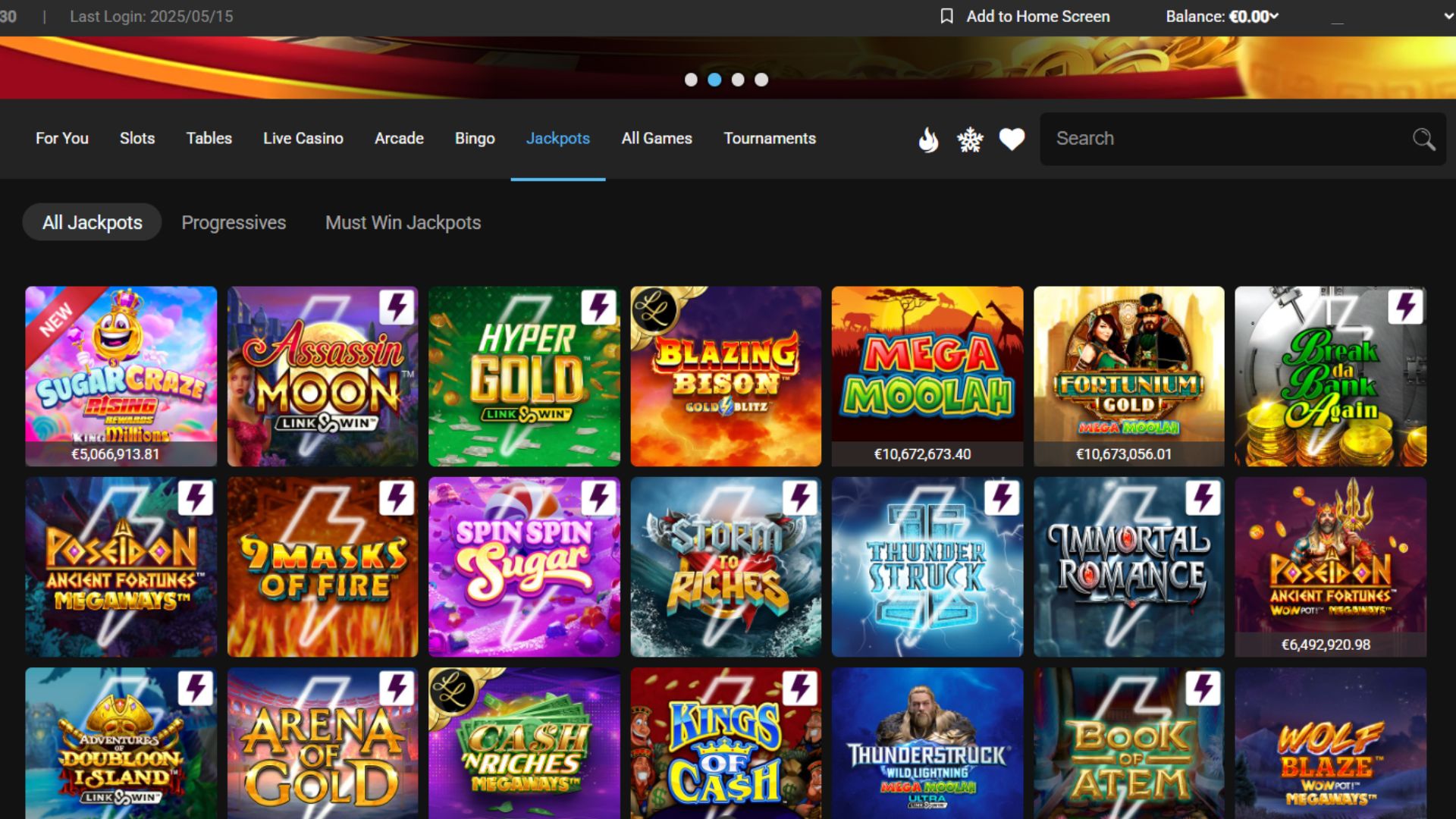1456x819 pixels.
Task: Open the Tables tab
Action: pos(209,139)
